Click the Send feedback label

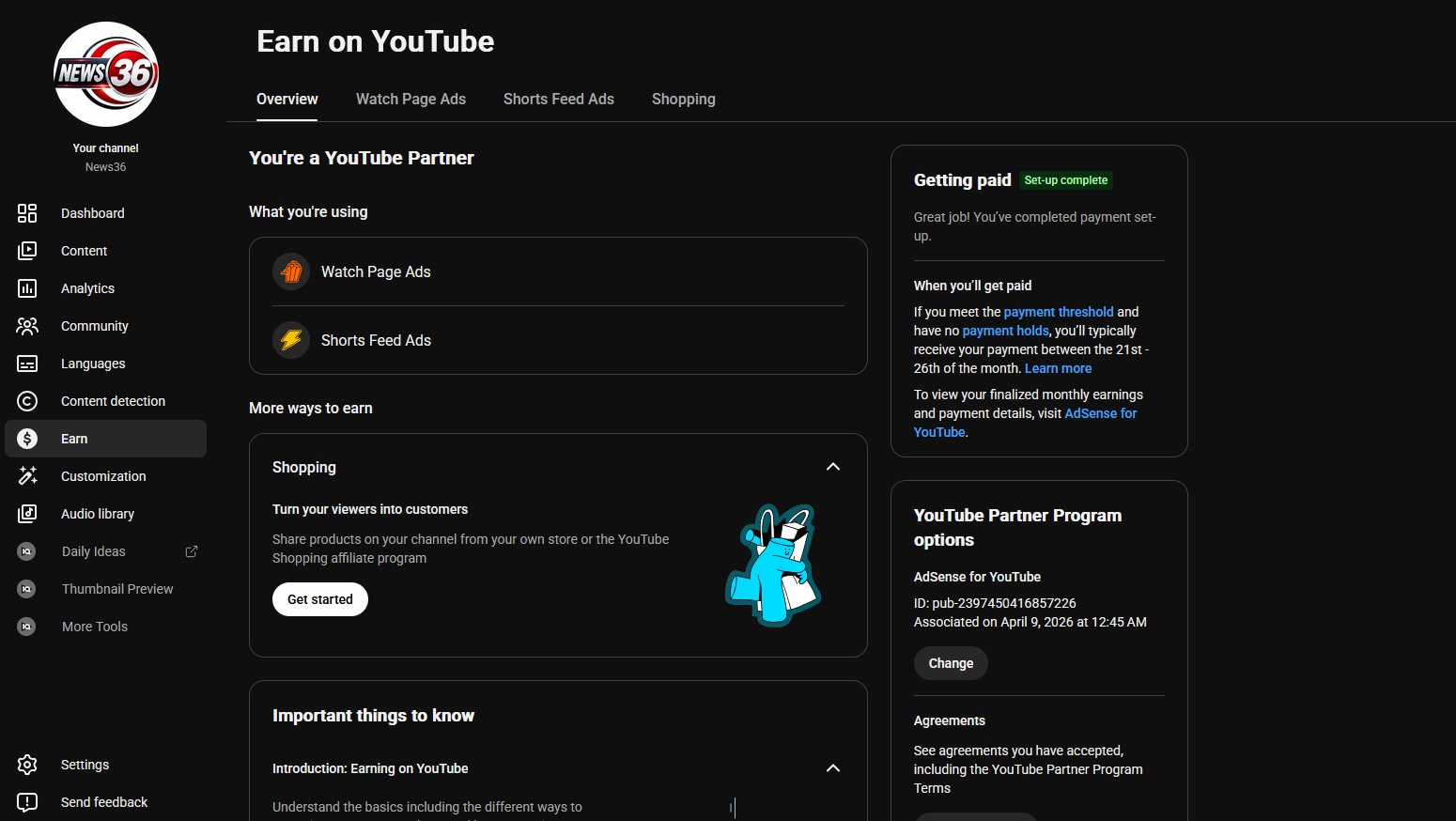click(x=104, y=802)
